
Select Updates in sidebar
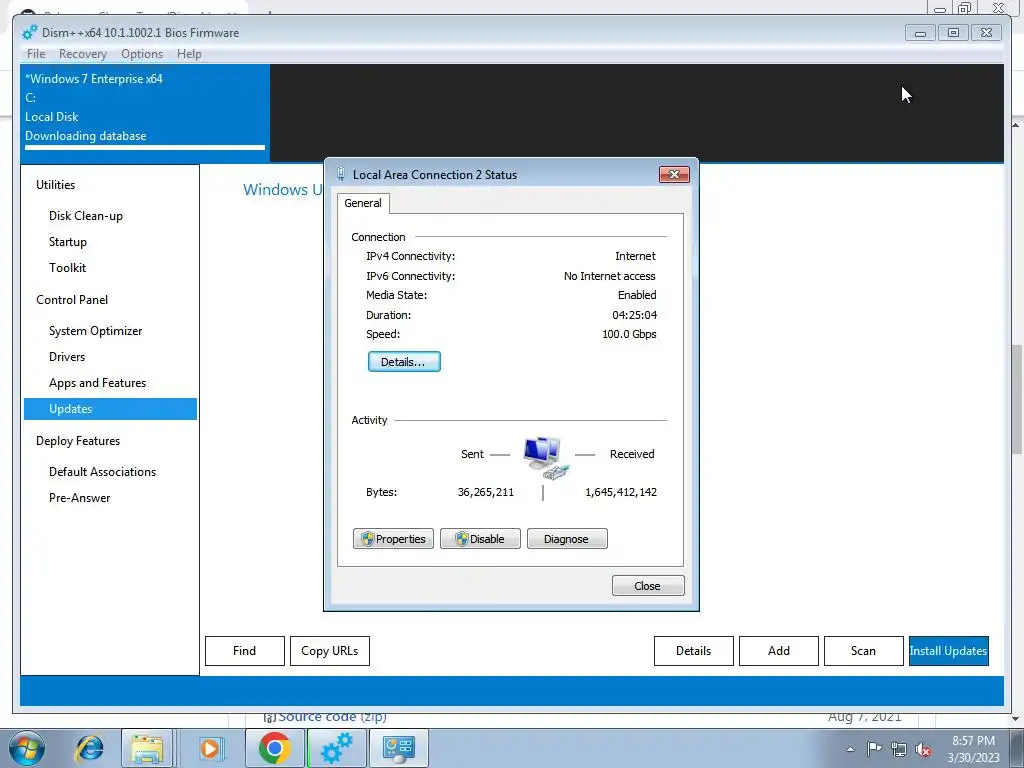click(110, 409)
